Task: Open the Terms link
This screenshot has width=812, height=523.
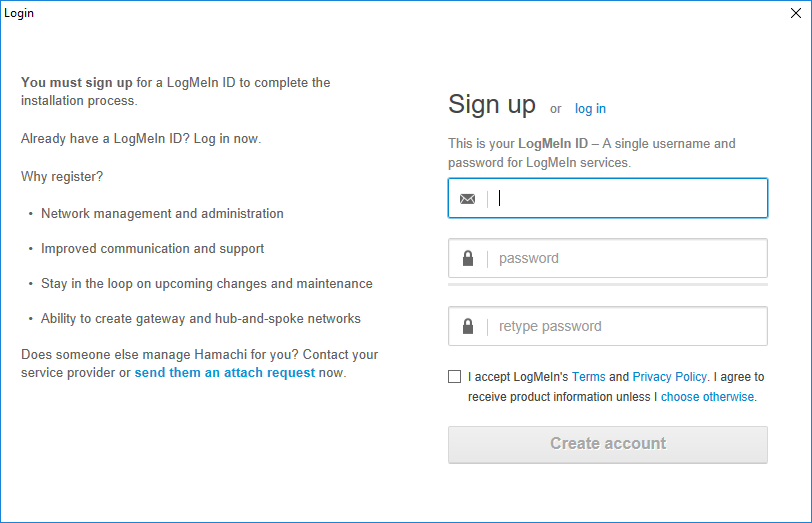Action: coord(588,376)
